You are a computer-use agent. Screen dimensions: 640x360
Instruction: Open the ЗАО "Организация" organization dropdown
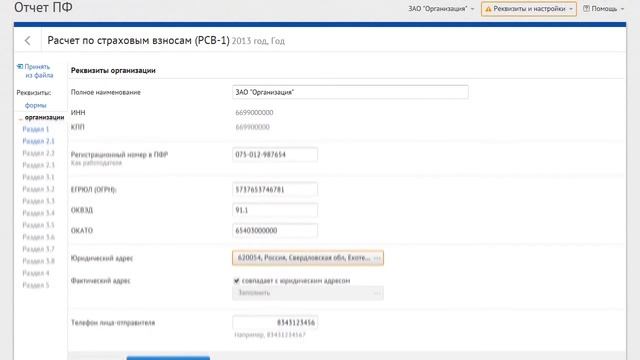click(441, 9)
